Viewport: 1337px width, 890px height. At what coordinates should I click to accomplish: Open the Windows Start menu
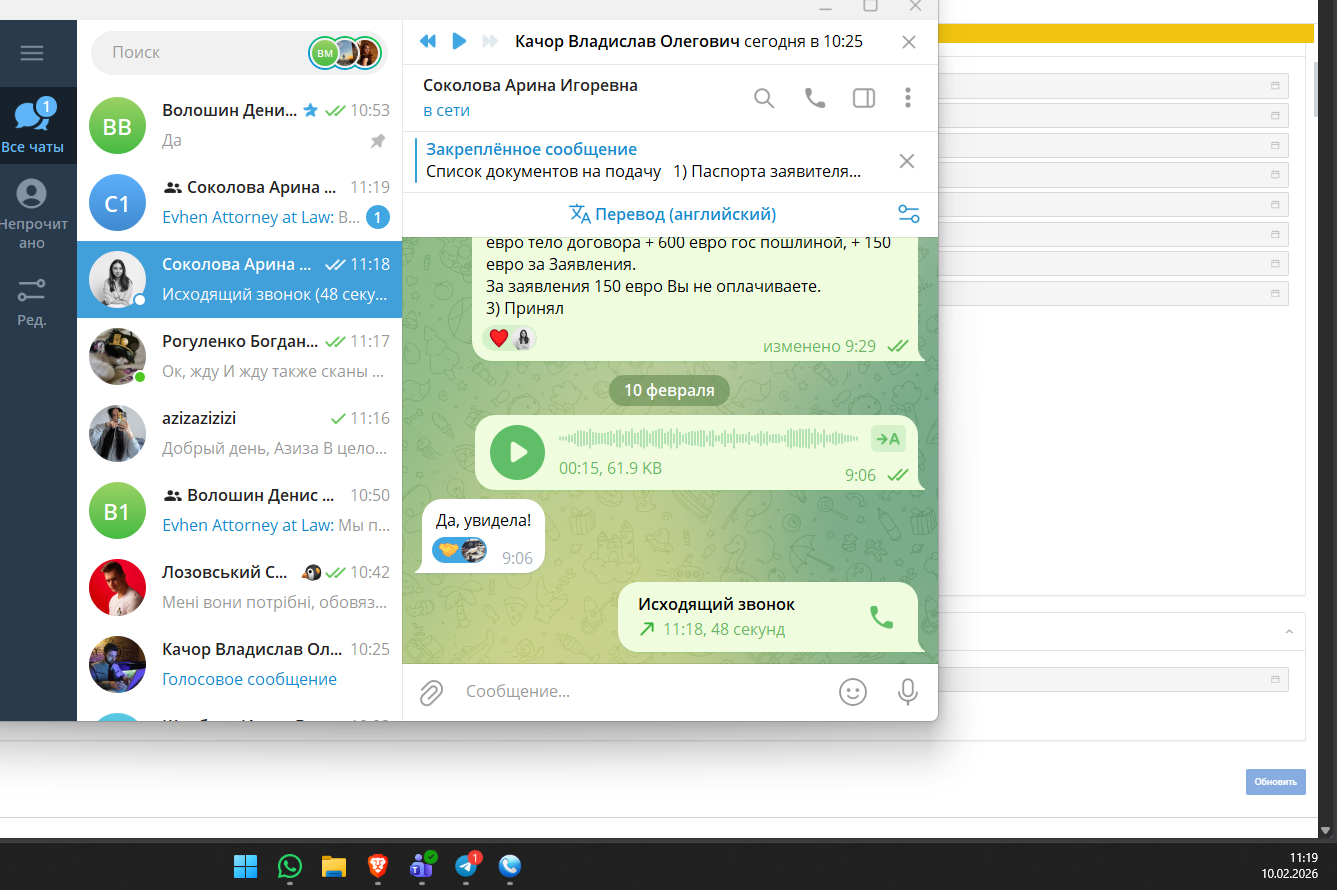click(x=245, y=866)
